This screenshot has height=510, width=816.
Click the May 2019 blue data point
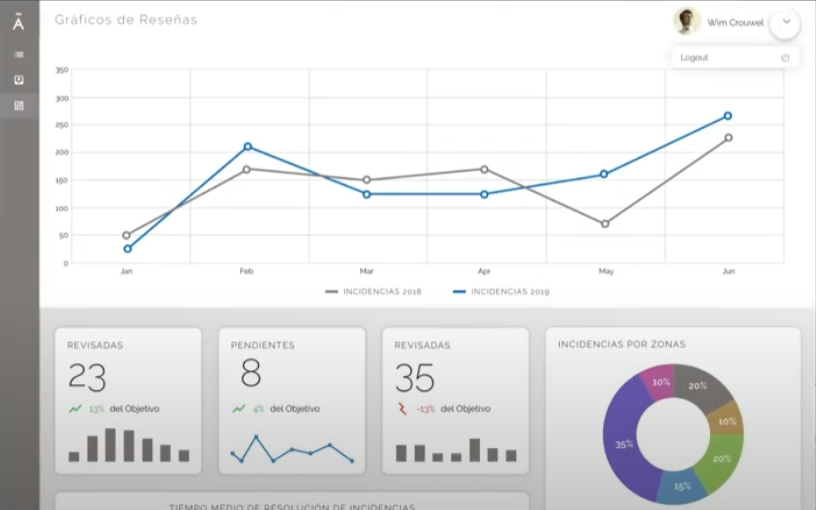604,174
